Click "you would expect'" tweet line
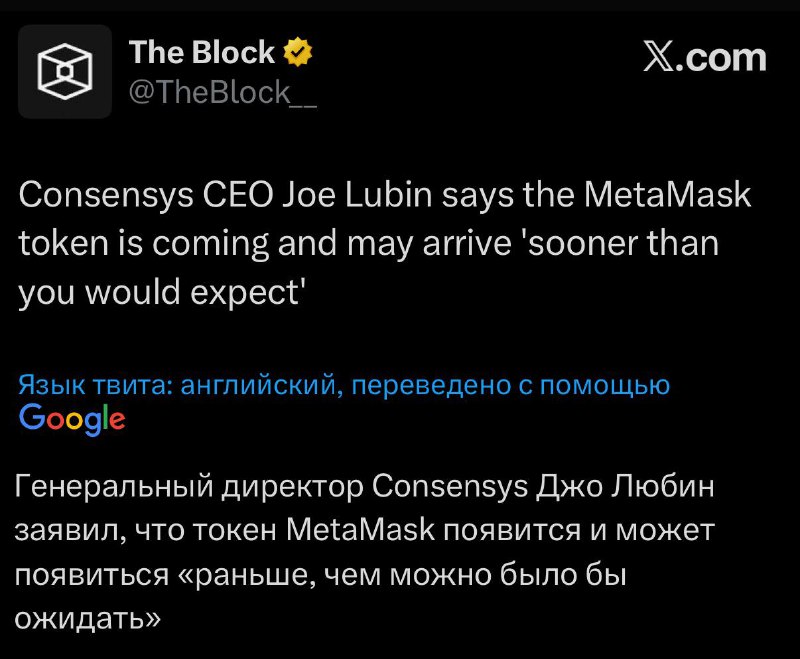Image resolution: width=800 pixels, height=659 pixels. coord(161,292)
